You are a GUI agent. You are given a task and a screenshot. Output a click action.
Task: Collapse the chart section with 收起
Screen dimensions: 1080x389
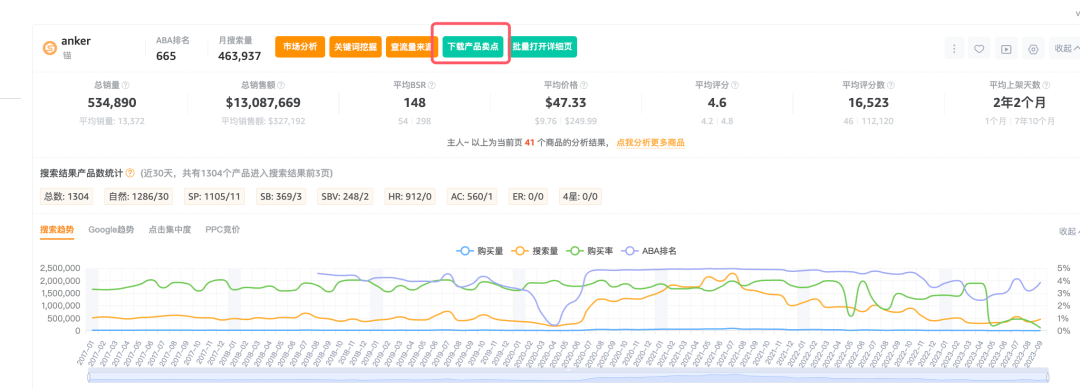click(x=1068, y=231)
